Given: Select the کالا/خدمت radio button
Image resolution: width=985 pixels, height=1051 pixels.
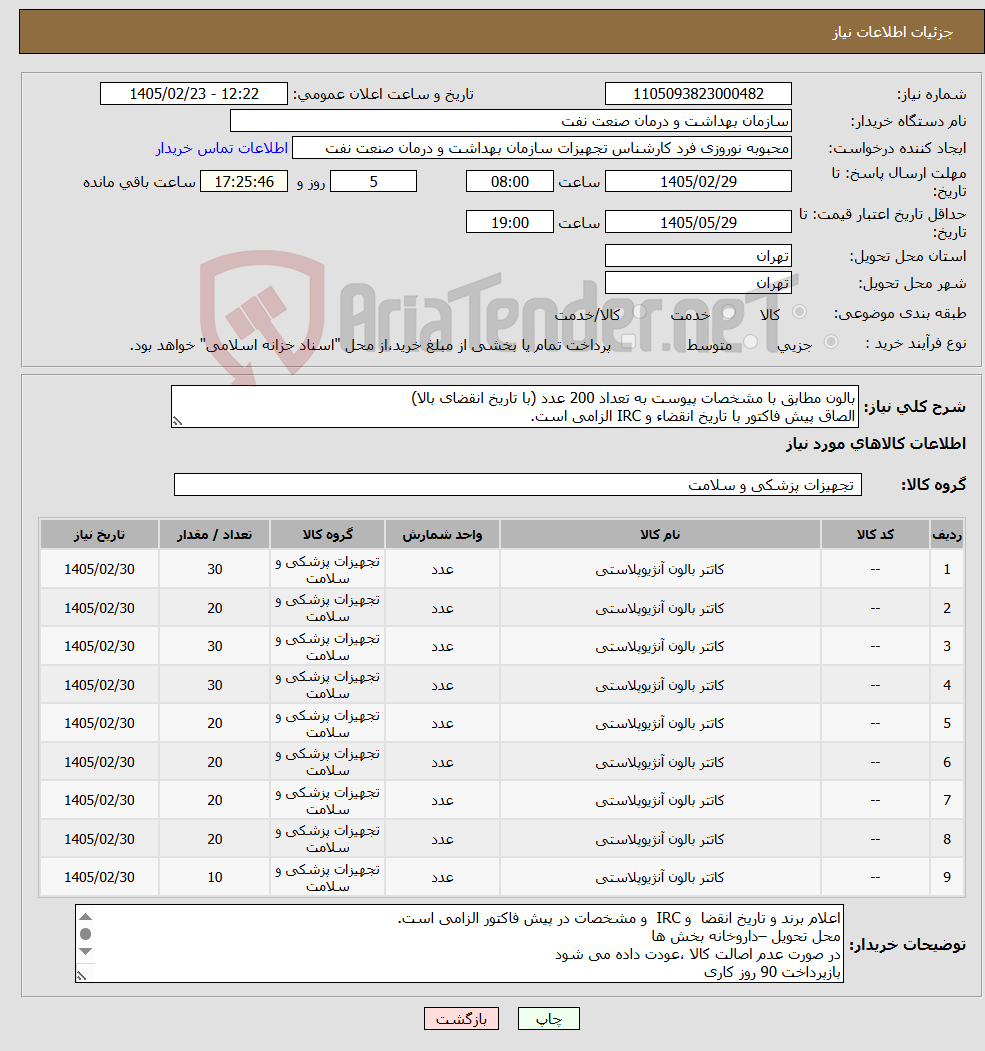Looking at the screenshot, I should coord(639,311).
